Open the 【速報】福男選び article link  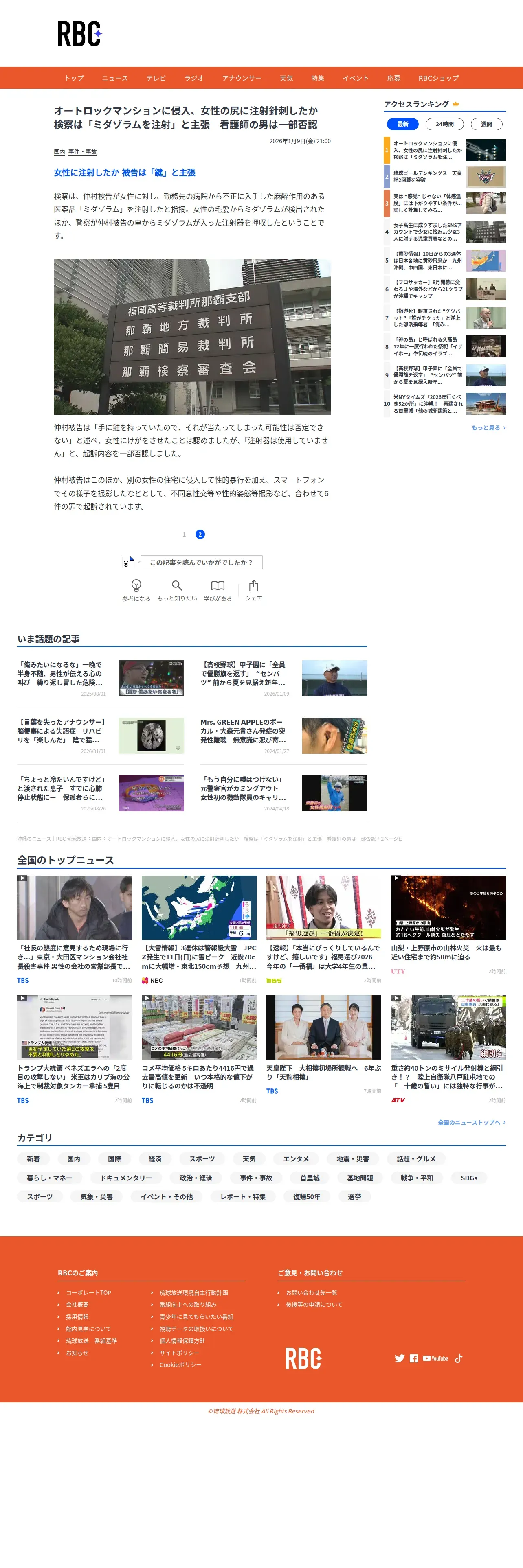tap(323, 957)
